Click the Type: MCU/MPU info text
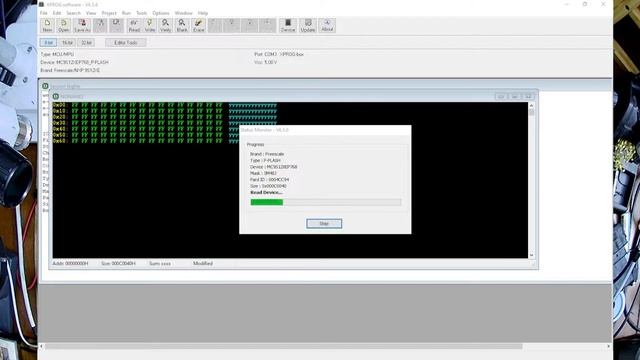Screen dimensions: 640x360 tap(57, 54)
